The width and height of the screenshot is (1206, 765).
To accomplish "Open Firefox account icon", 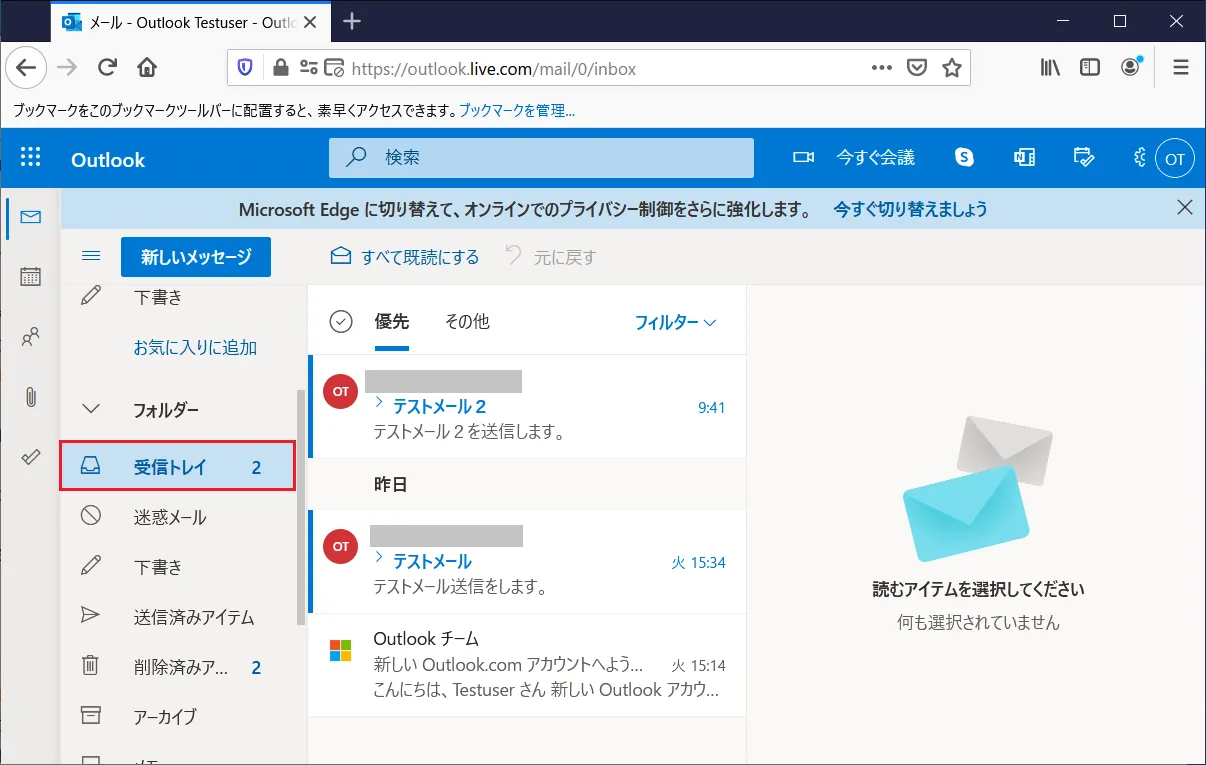I will pos(1131,68).
